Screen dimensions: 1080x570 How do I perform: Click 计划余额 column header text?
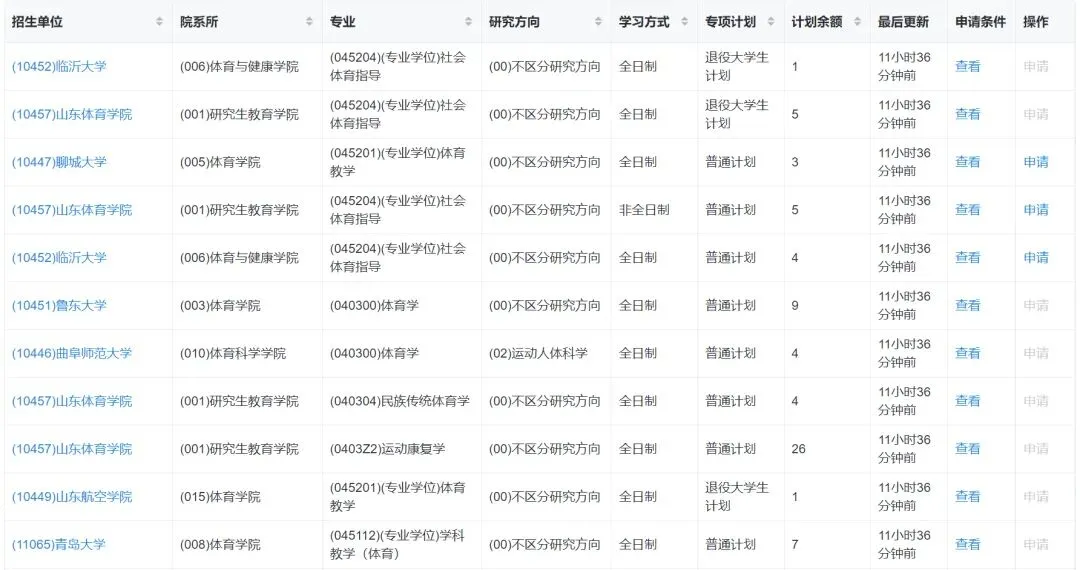[817, 21]
